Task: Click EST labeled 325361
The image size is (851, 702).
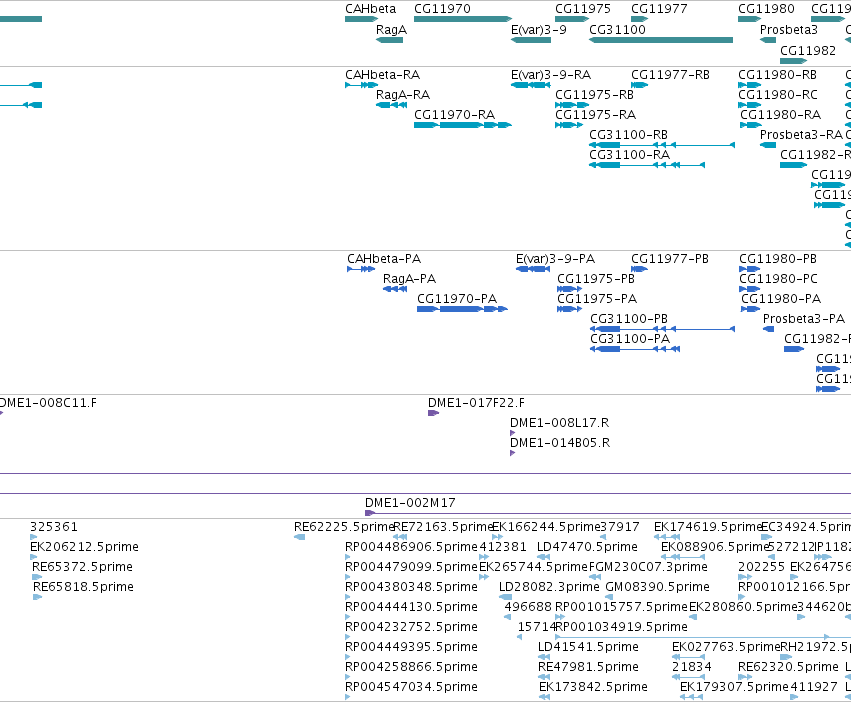Action: [54, 527]
